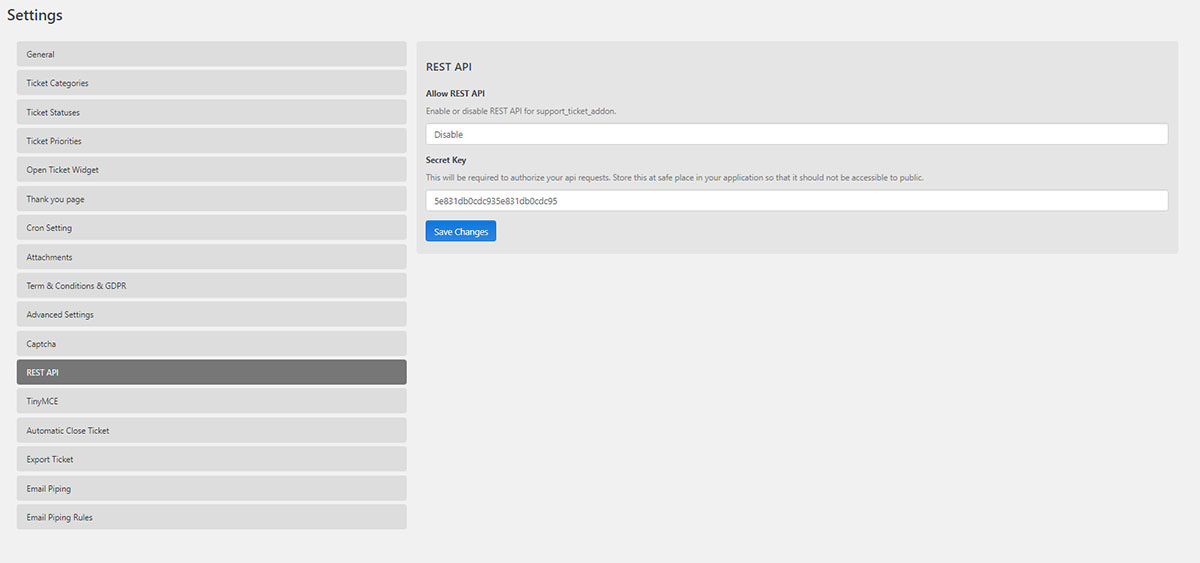Open the Export Ticket section
This screenshot has height=563, width=1200.
[x=211, y=459]
